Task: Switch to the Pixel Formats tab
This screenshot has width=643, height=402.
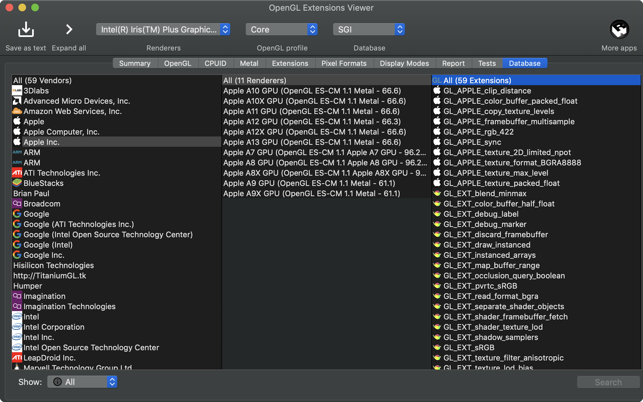Action: (344, 63)
